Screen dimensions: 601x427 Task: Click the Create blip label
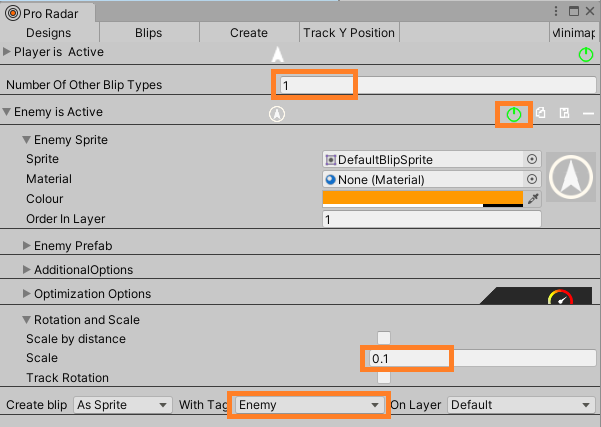[x=36, y=405]
